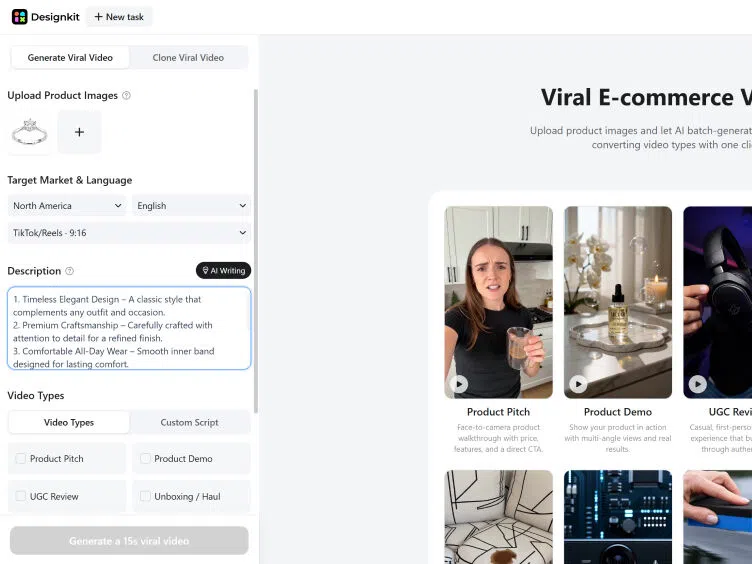Open the North America market dropdown
This screenshot has width=752, height=564.
click(67, 206)
